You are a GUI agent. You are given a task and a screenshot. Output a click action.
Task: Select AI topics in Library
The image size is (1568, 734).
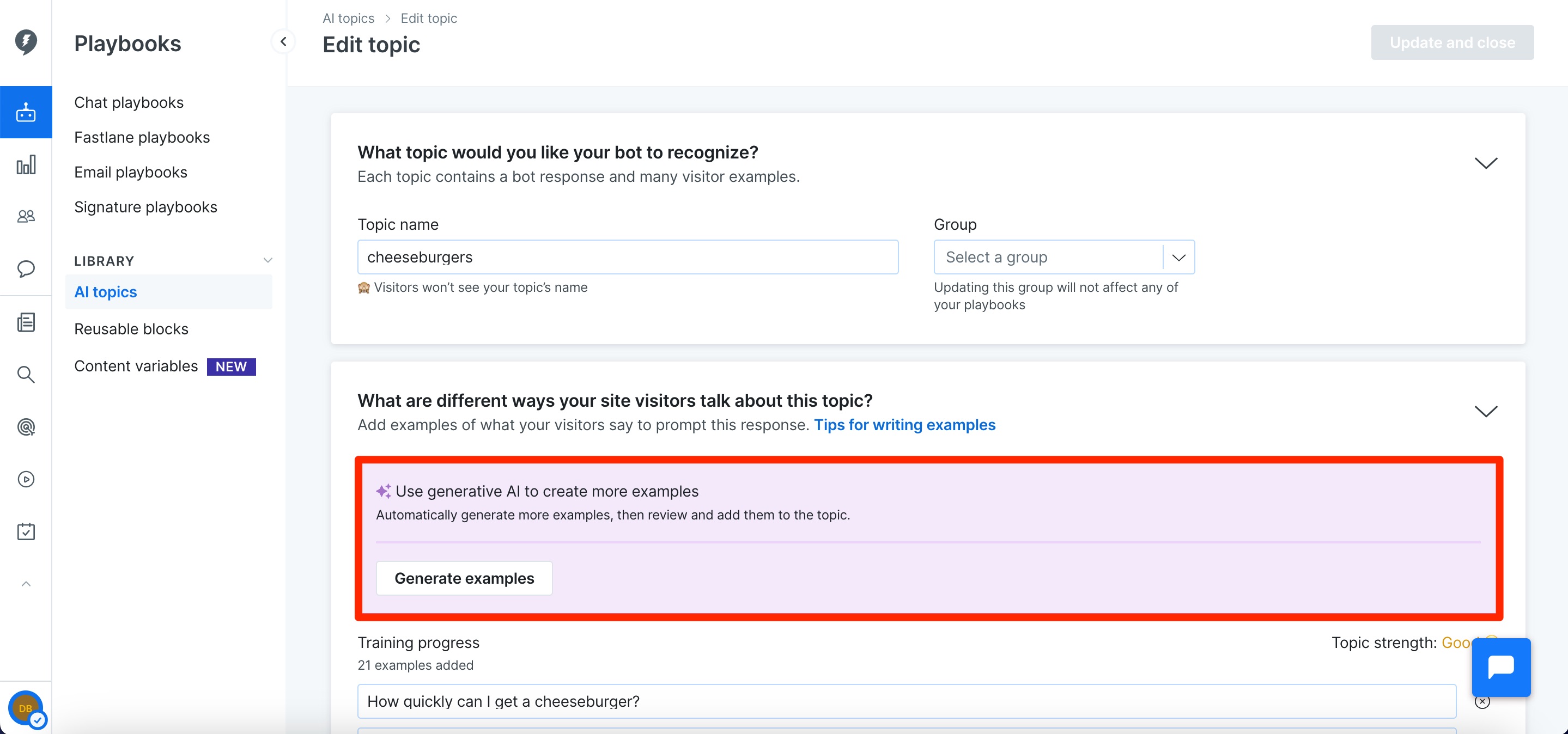[168, 292]
